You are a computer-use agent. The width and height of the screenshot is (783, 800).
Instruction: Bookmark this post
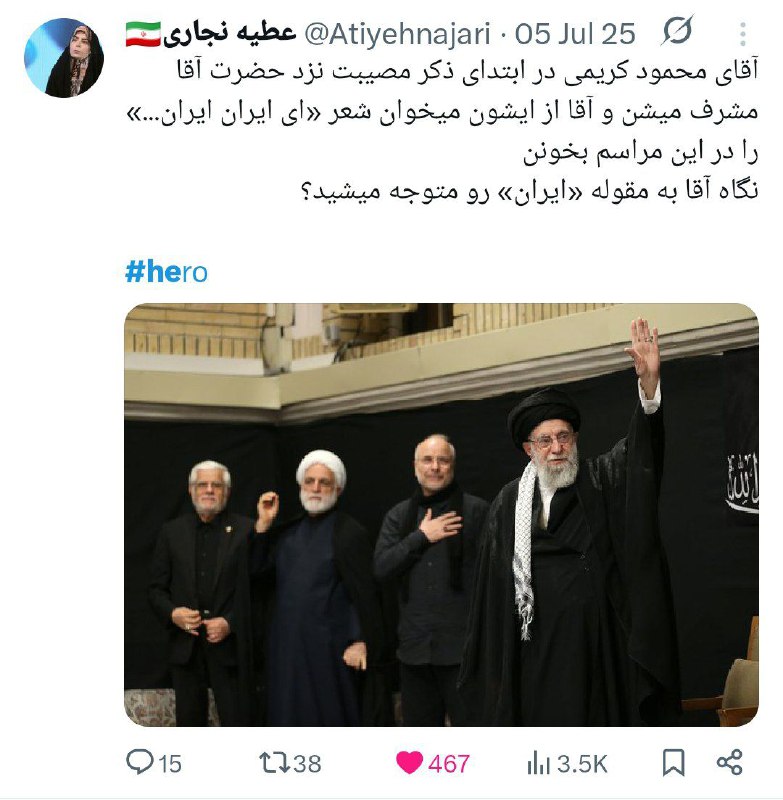pyautogui.click(x=673, y=763)
